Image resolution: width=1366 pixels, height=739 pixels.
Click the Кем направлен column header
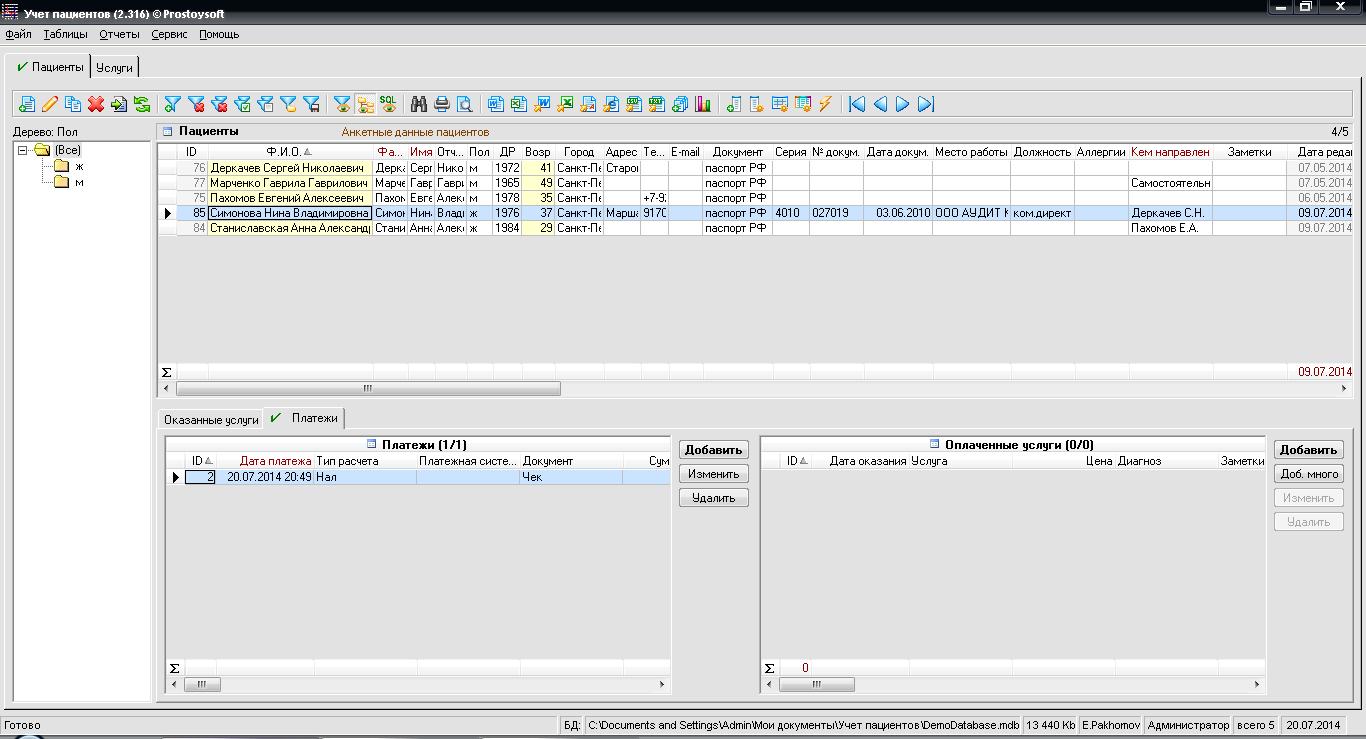pyautogui.click(x=1170, y=152)
